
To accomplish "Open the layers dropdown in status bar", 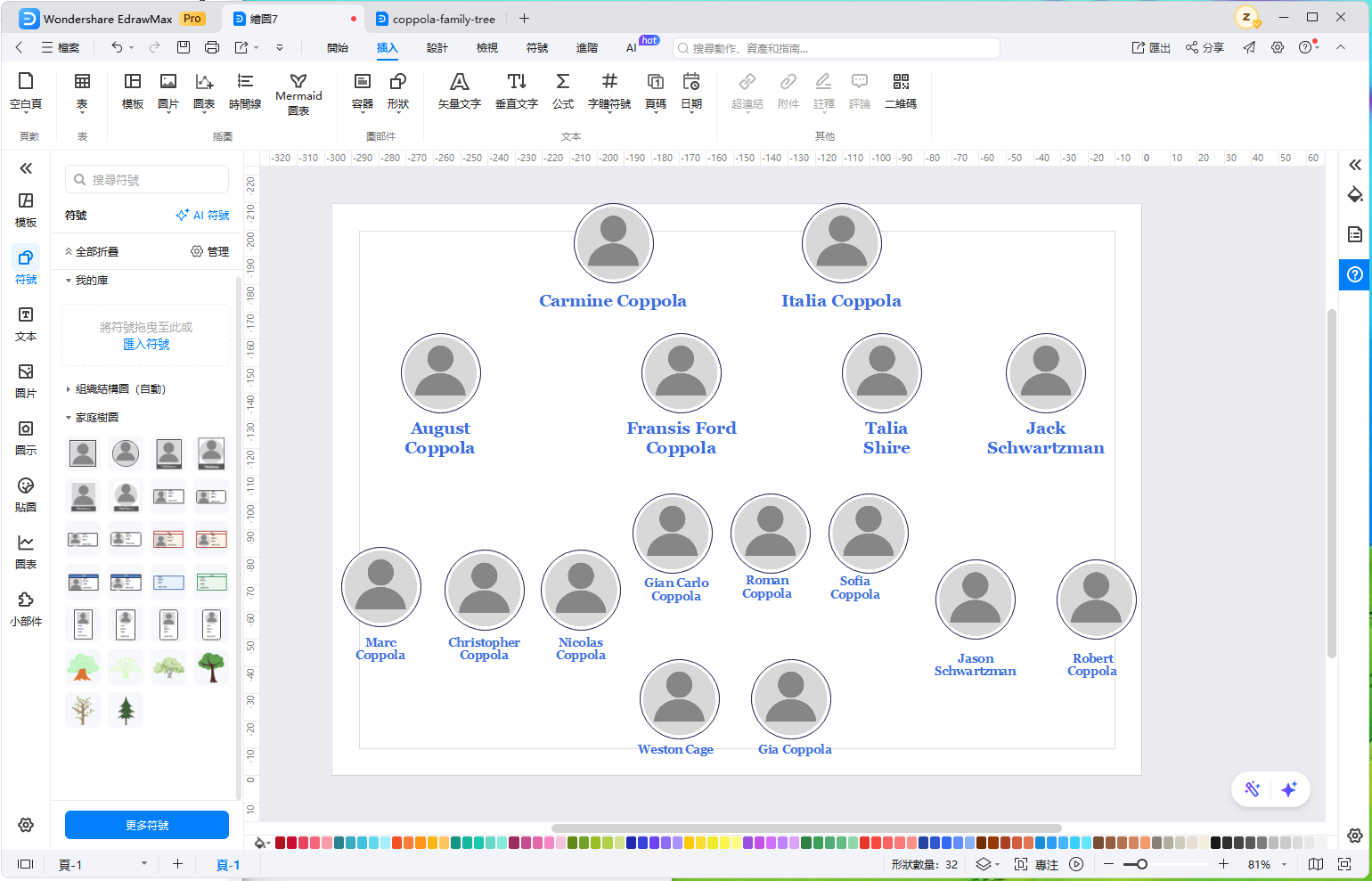I will click(988, 864).
